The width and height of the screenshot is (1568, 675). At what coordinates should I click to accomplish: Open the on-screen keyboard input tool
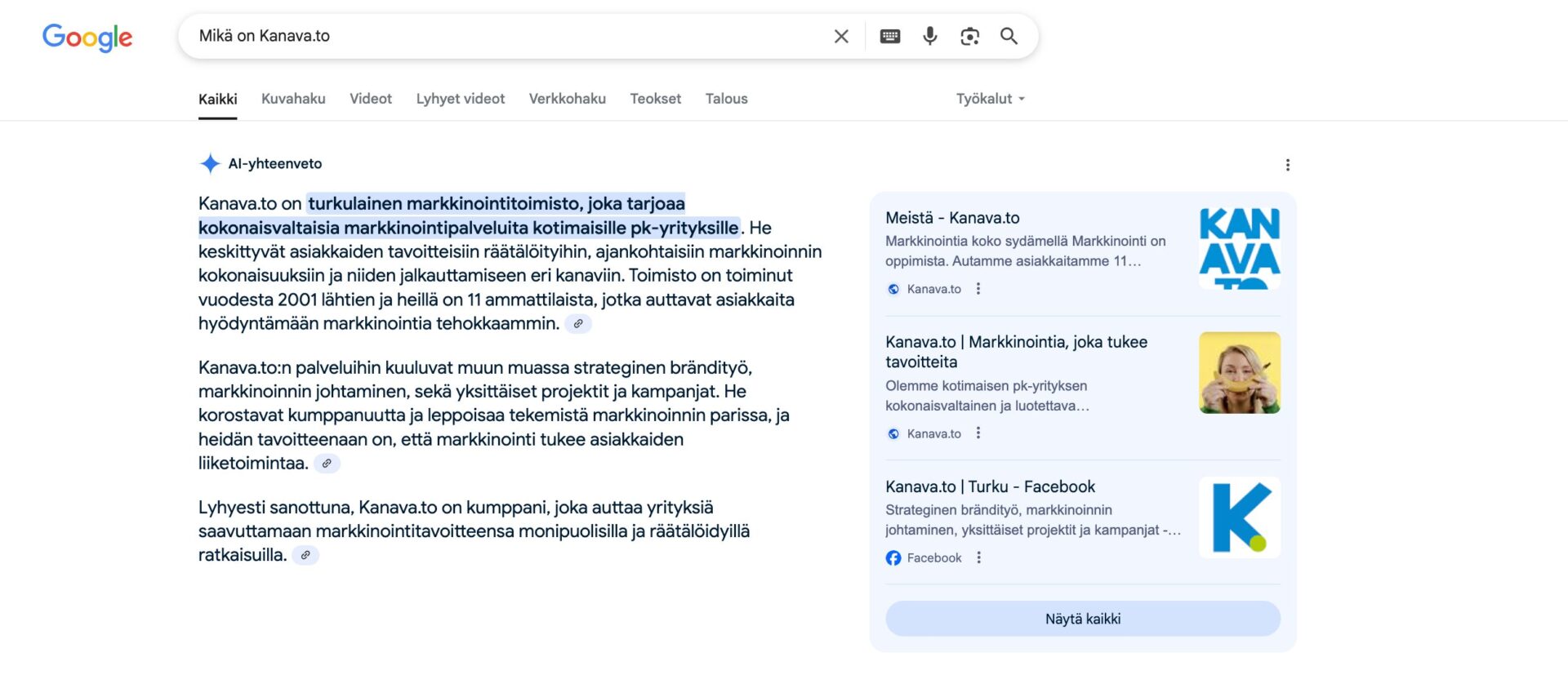tap(890, 36)
